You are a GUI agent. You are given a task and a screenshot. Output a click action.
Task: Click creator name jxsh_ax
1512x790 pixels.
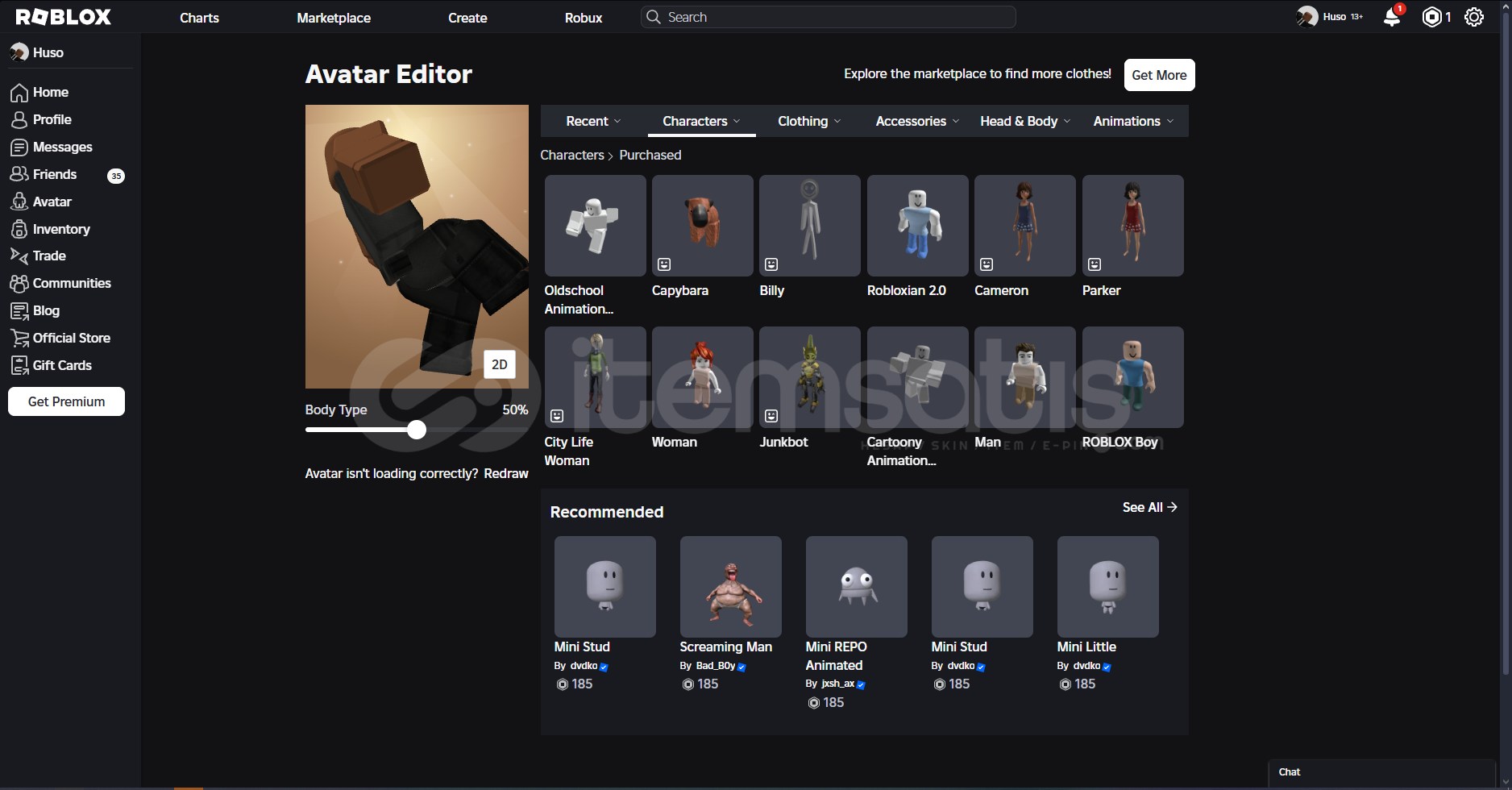838,684
